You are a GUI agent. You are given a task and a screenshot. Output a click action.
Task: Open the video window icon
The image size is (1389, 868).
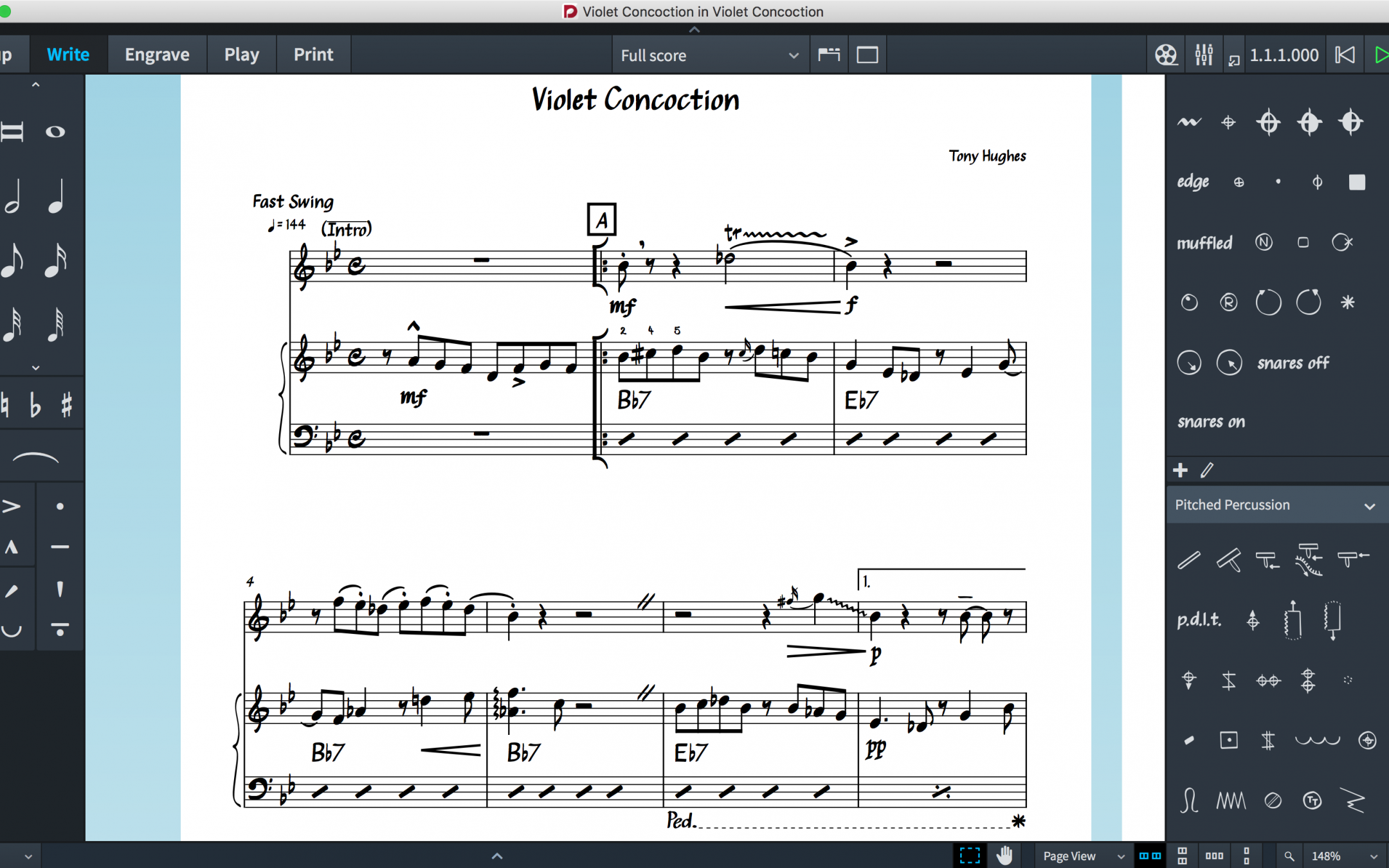click(1166, 55)
